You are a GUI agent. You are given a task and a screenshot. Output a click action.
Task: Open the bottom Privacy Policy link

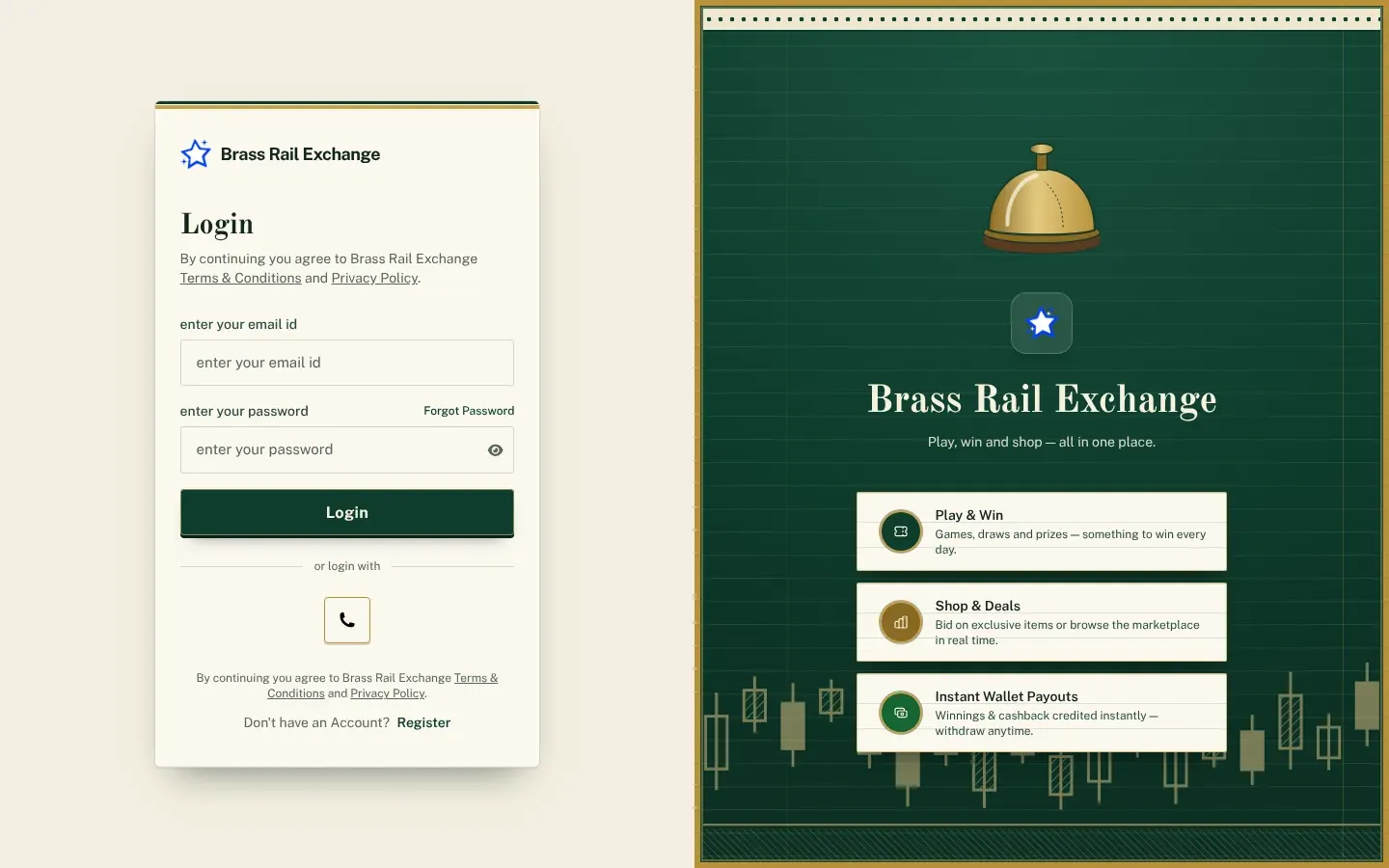point(388,693)
